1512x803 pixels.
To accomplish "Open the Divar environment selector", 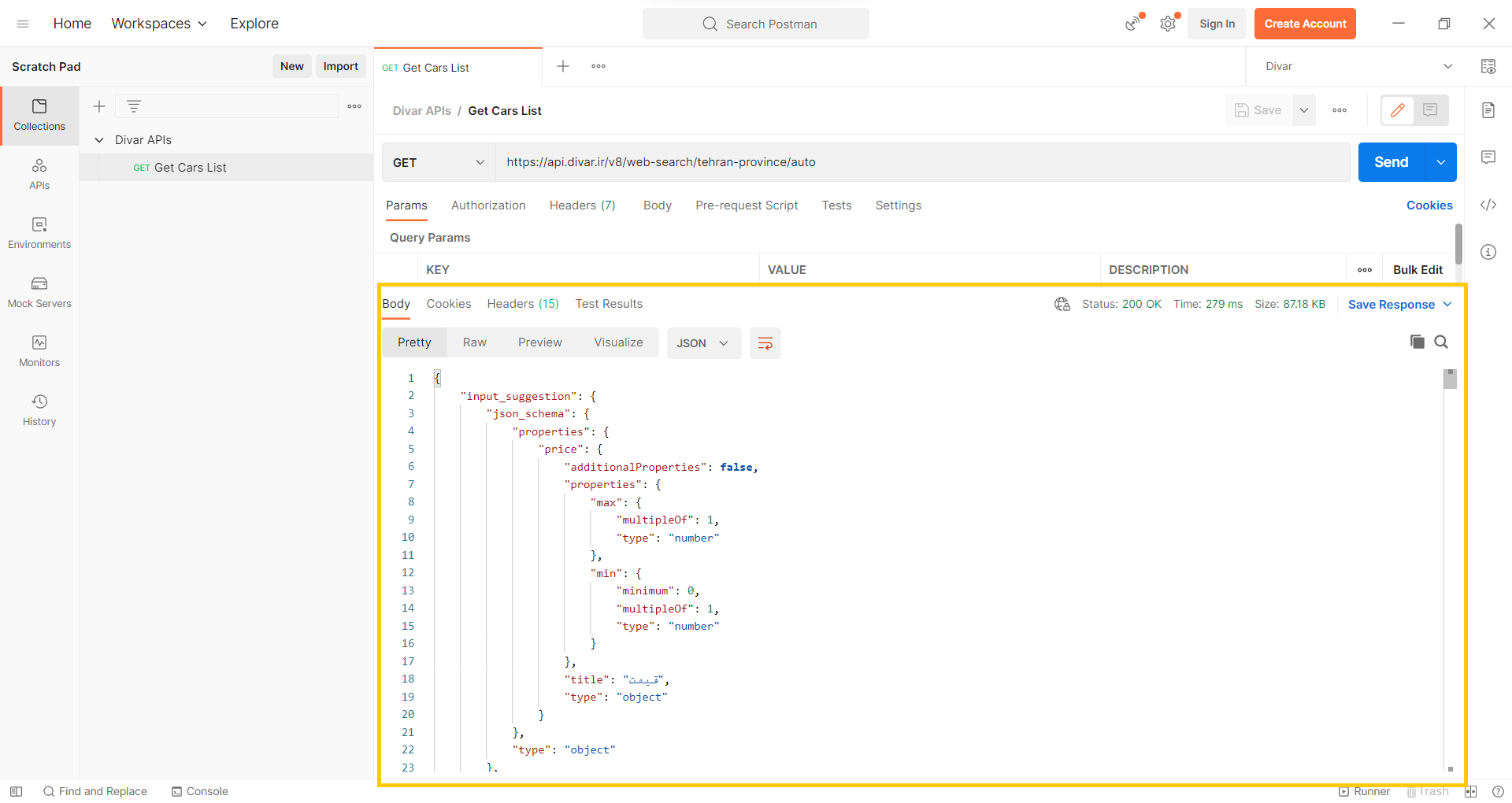I will coord(1359,66).
